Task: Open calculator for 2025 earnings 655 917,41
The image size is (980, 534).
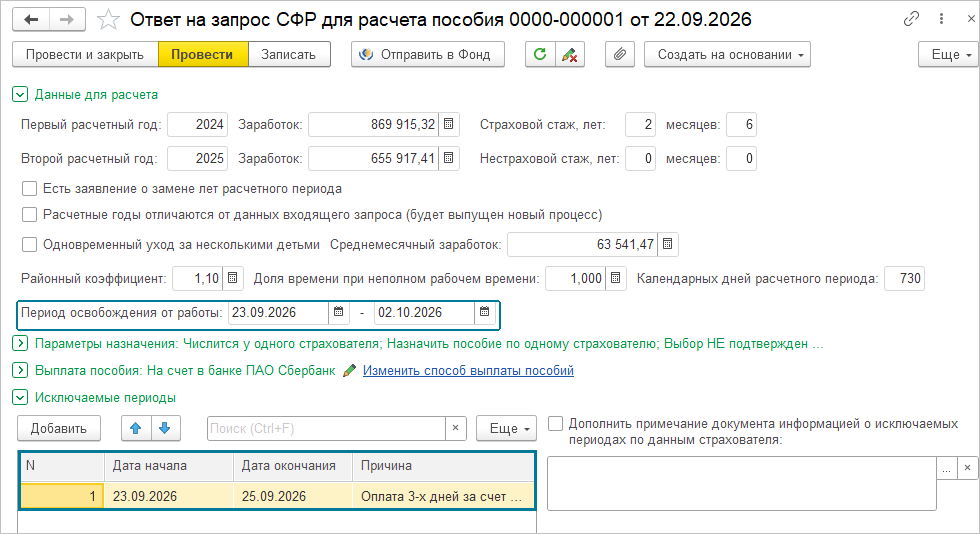Action: (x=449, y=158)
